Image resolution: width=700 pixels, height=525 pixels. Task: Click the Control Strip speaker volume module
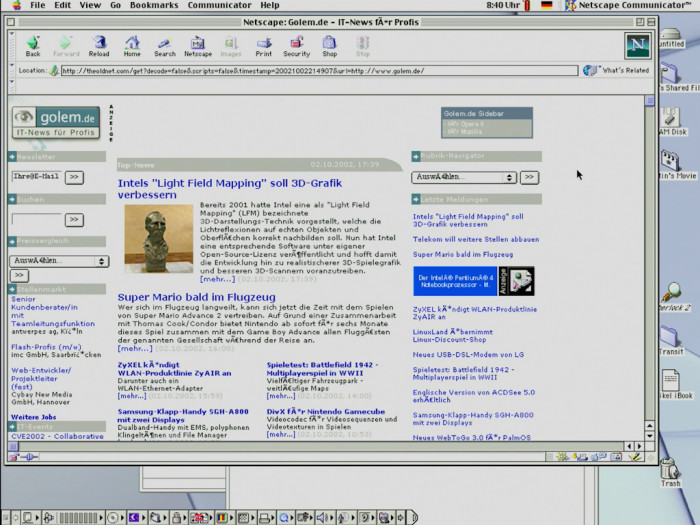[x=324, y=518]
